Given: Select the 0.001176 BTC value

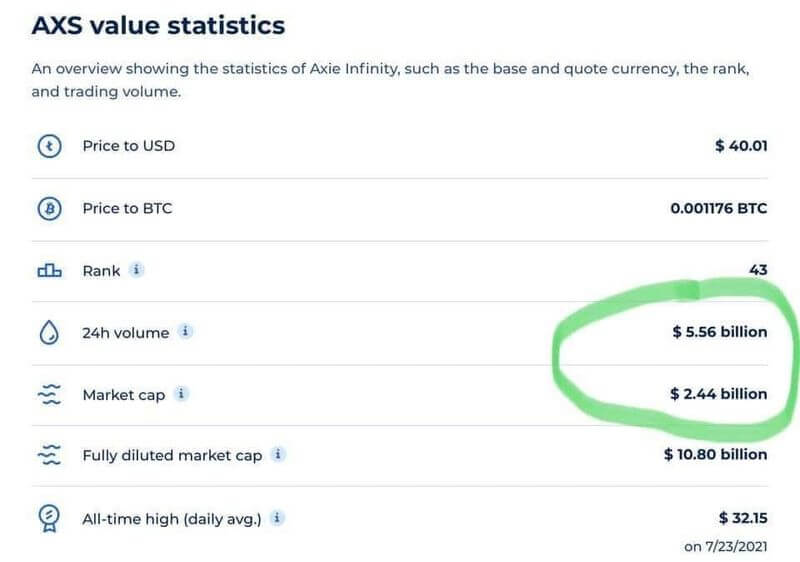Looking at the screenshot, I should (719, 208).
